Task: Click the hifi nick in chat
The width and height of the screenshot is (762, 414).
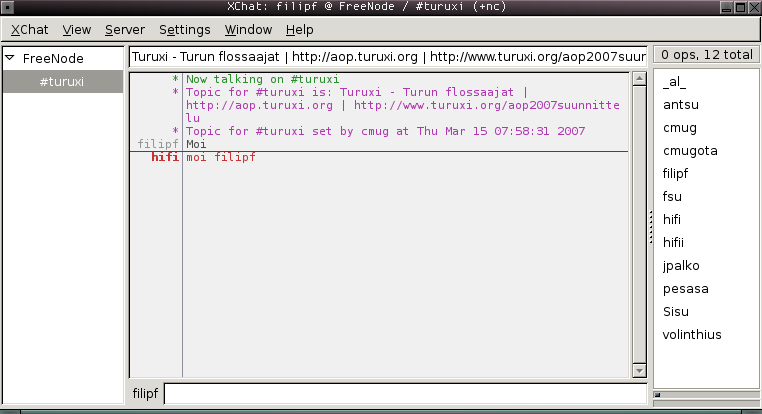Action: pos(165,157)
